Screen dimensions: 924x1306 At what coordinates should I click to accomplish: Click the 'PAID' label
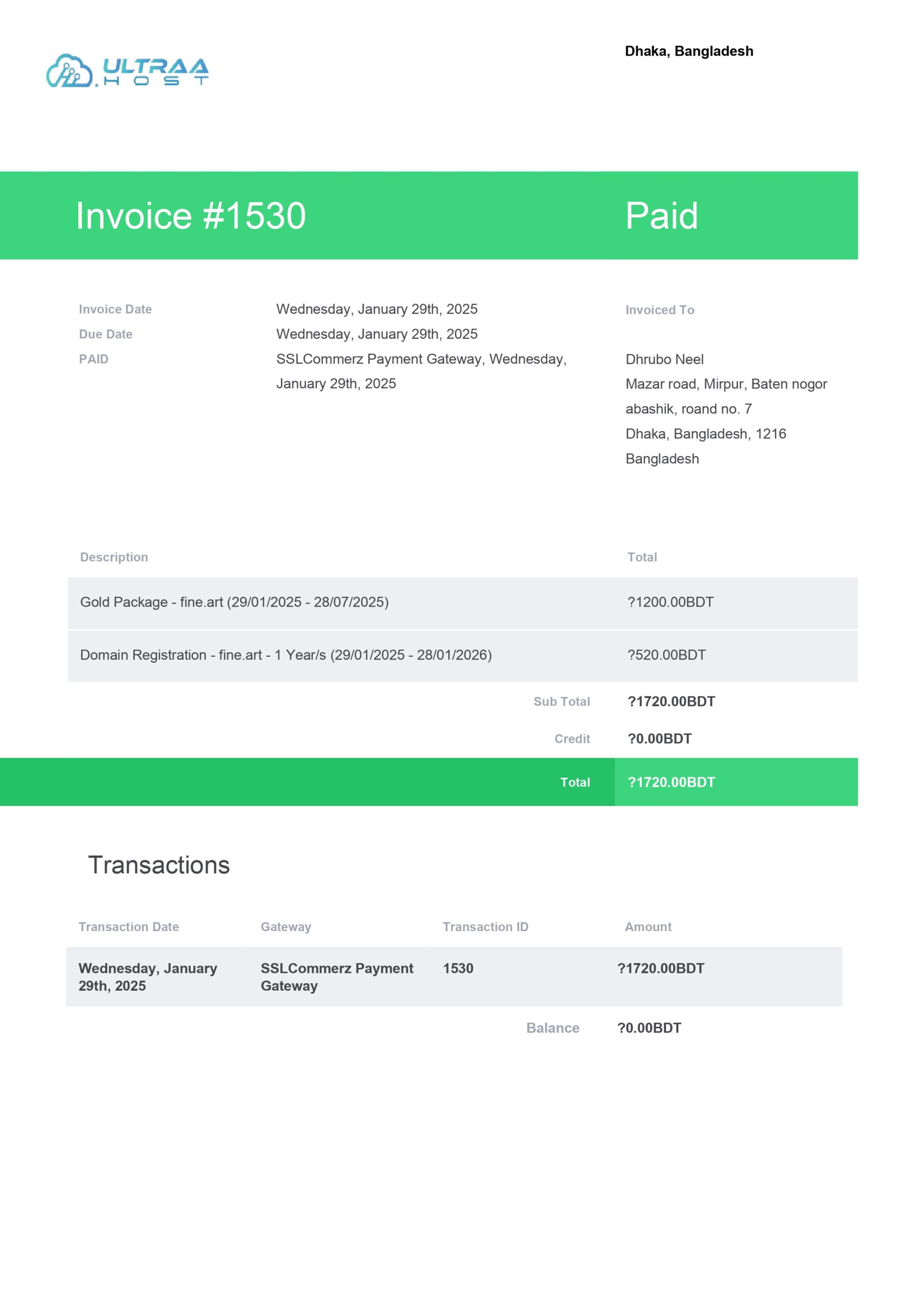click(x=93, y=360)
